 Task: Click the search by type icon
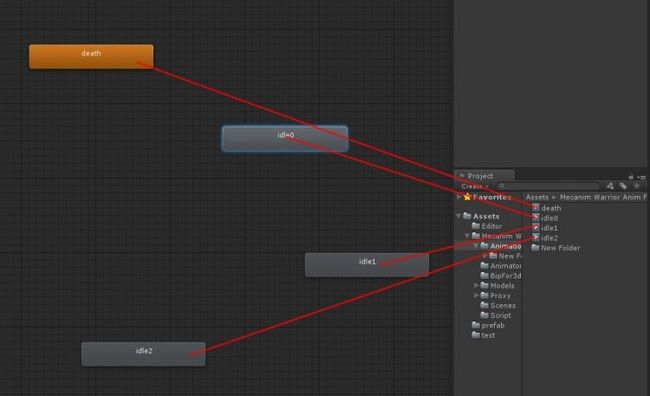(610, 186)
